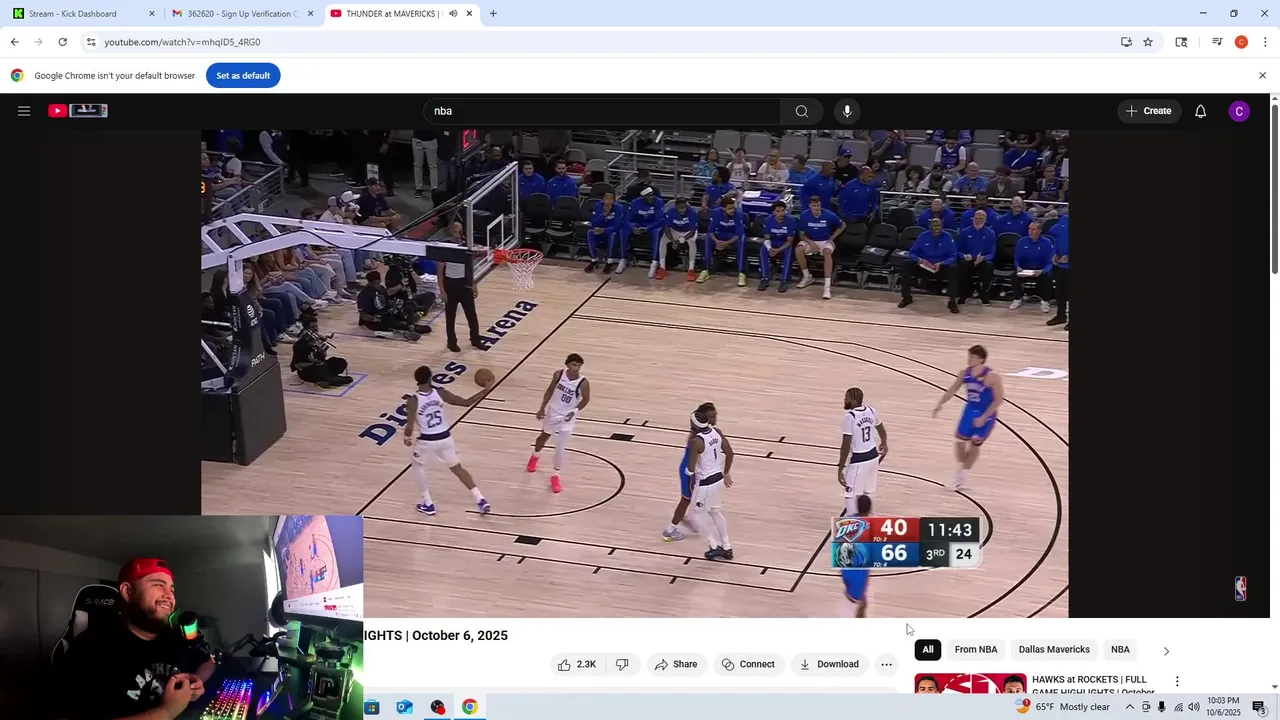Switch to Chrome in the taskbar
Image resolution: width=1280 pixels, height=720 pixels.
tap(469, 707)
